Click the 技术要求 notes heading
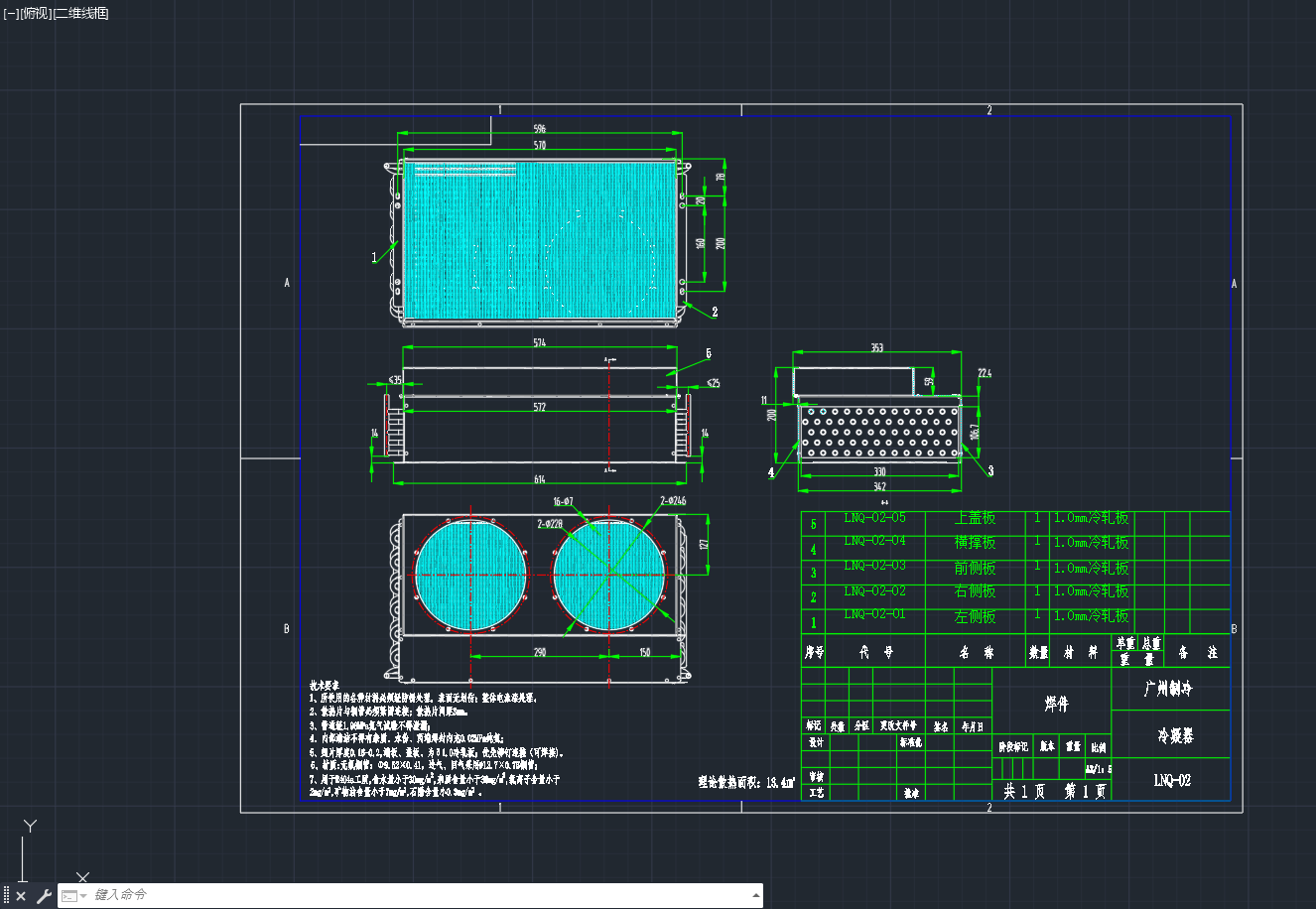This screenshot has height=909, width=1316. [x=324, y=686]
